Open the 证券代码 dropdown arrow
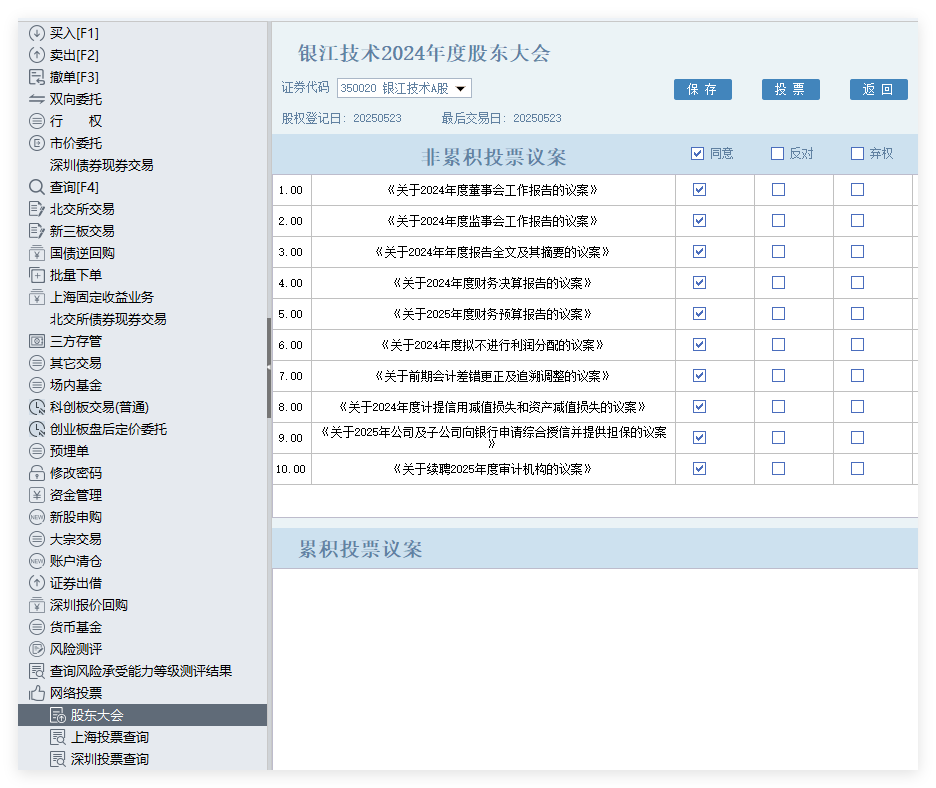Image resolution: width=936 pixels, height=788 pixels. 460,88
